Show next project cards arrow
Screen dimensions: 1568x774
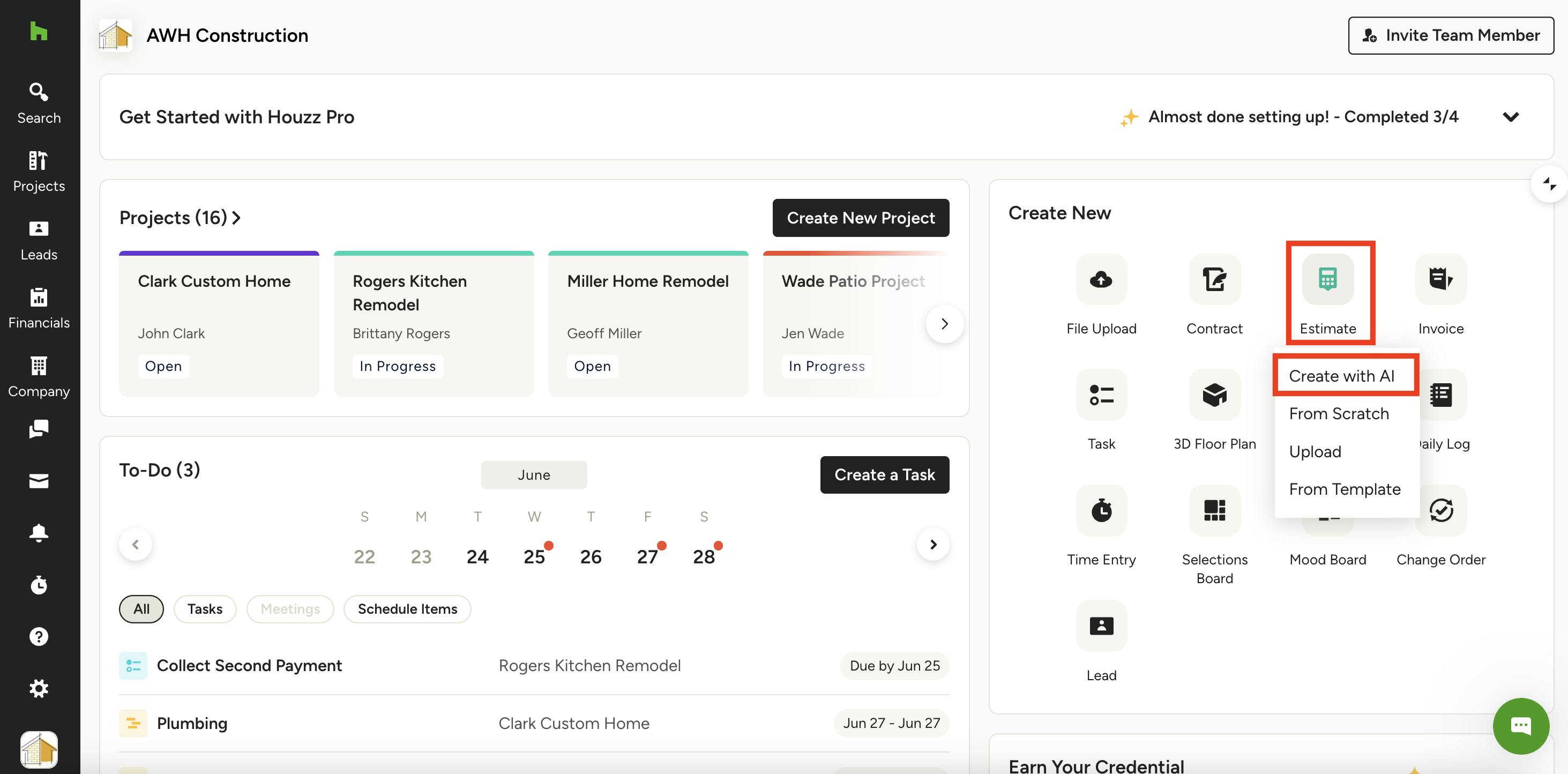click(944, 323)
